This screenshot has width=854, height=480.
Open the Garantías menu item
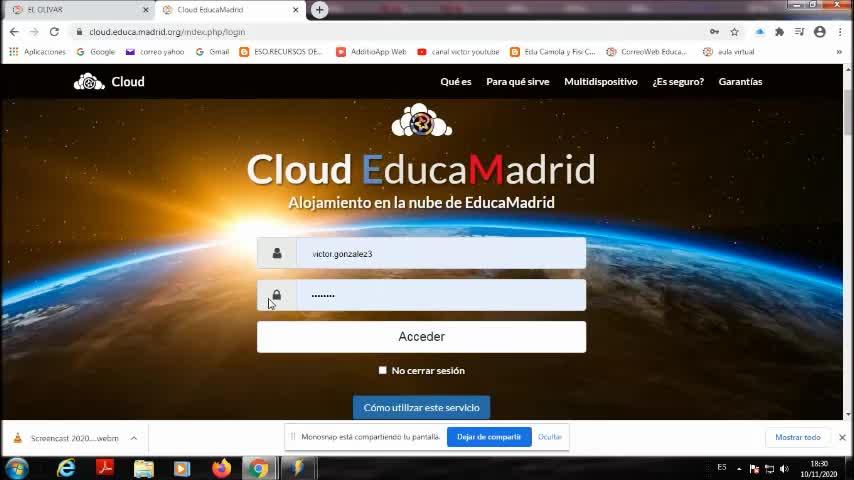(740, 82)
